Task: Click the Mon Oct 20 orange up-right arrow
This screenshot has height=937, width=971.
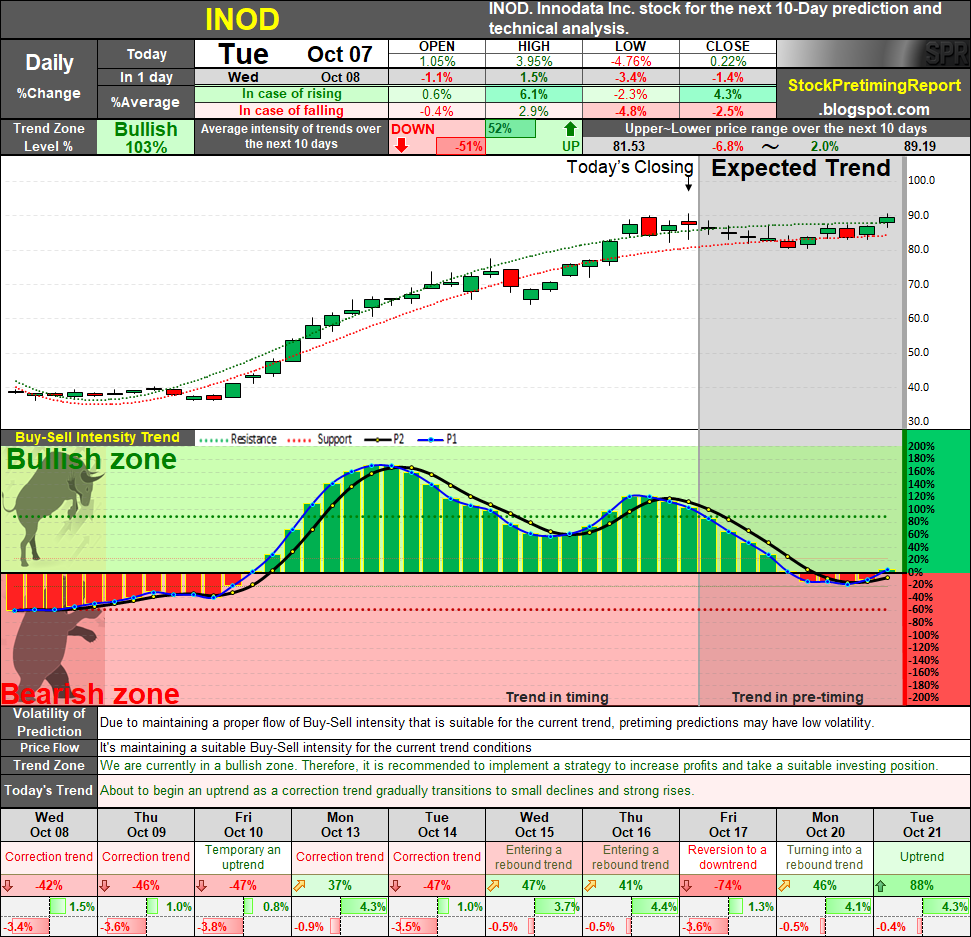Action: 784,886
